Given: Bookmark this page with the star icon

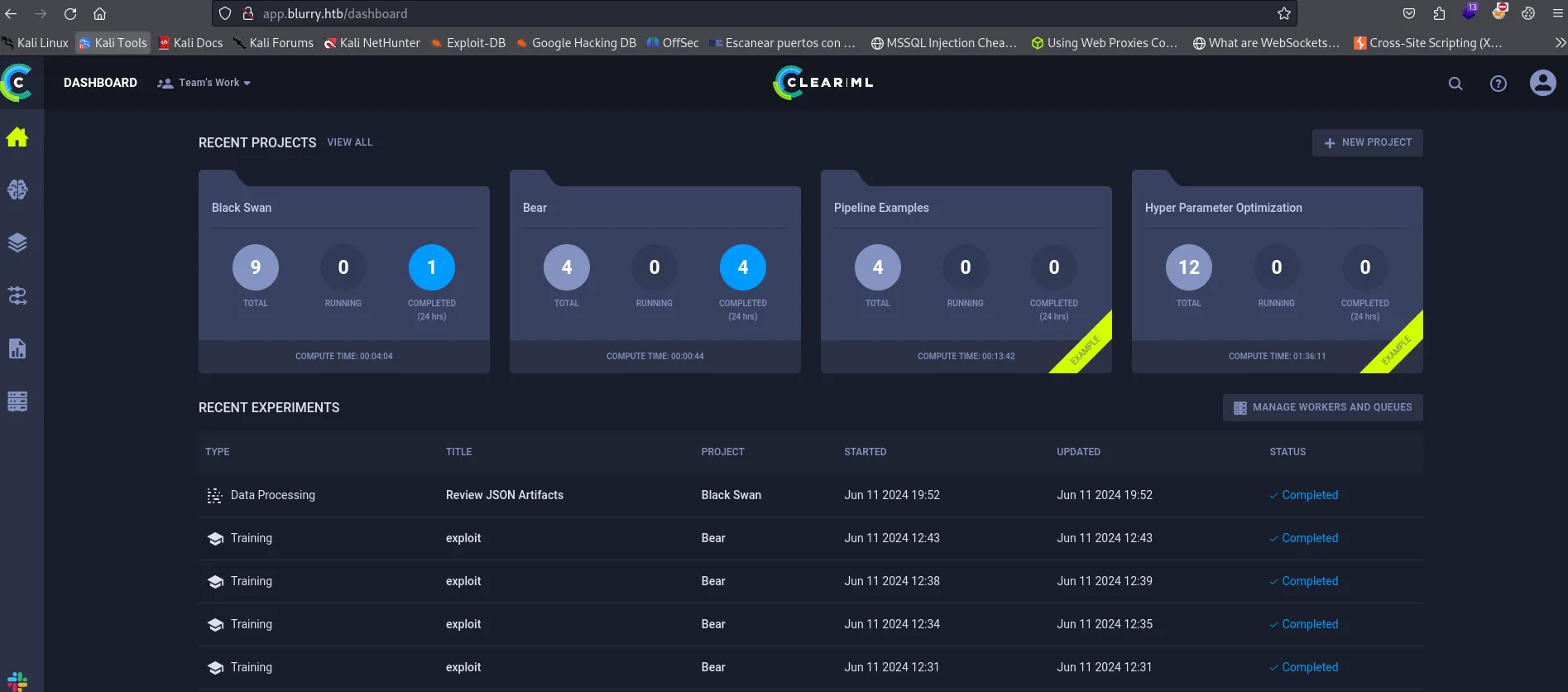Looking at the screenshot, I should (x=1284, y=13).
